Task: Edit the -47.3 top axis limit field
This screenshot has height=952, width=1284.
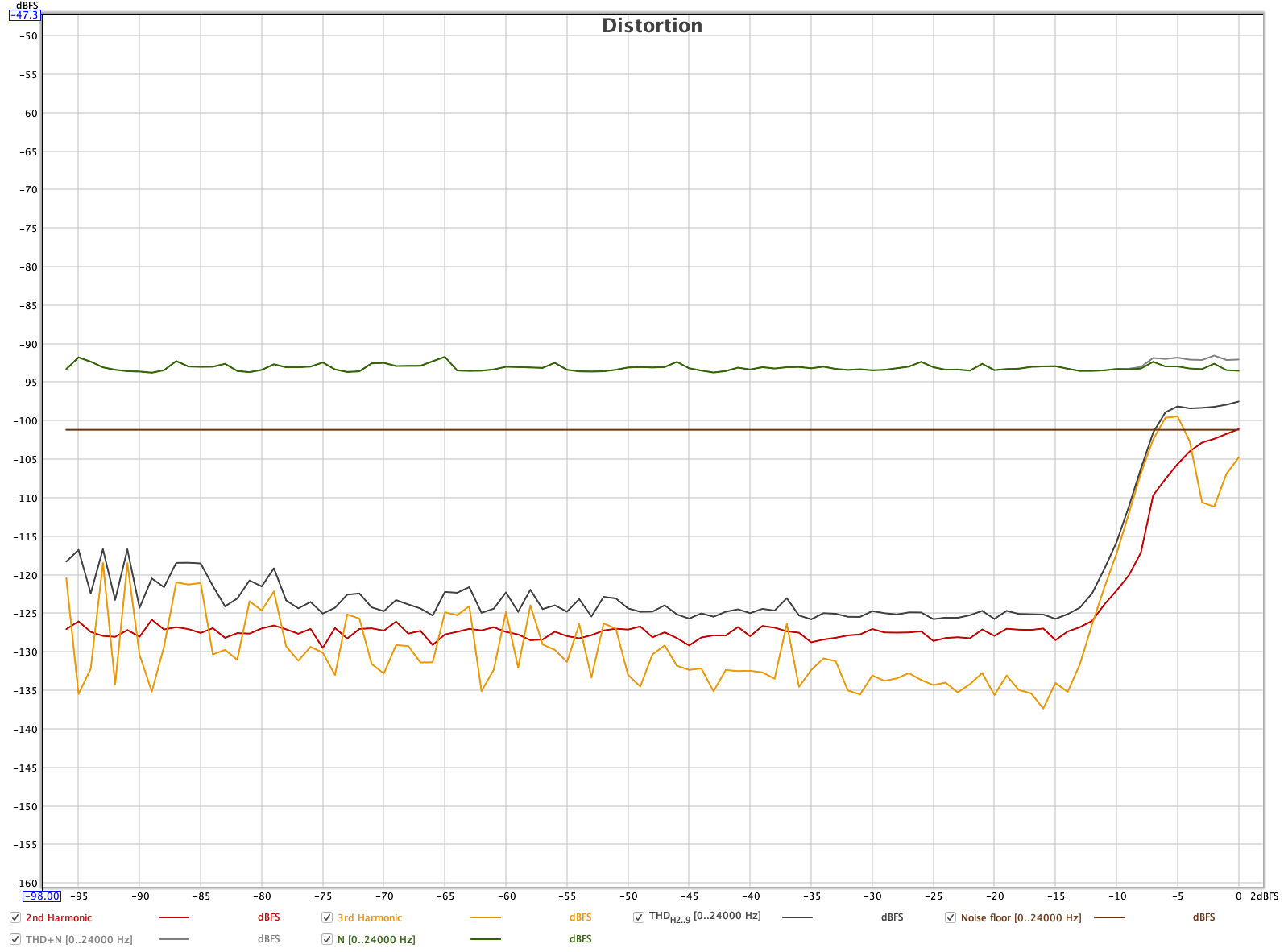Action: [24, 14]
